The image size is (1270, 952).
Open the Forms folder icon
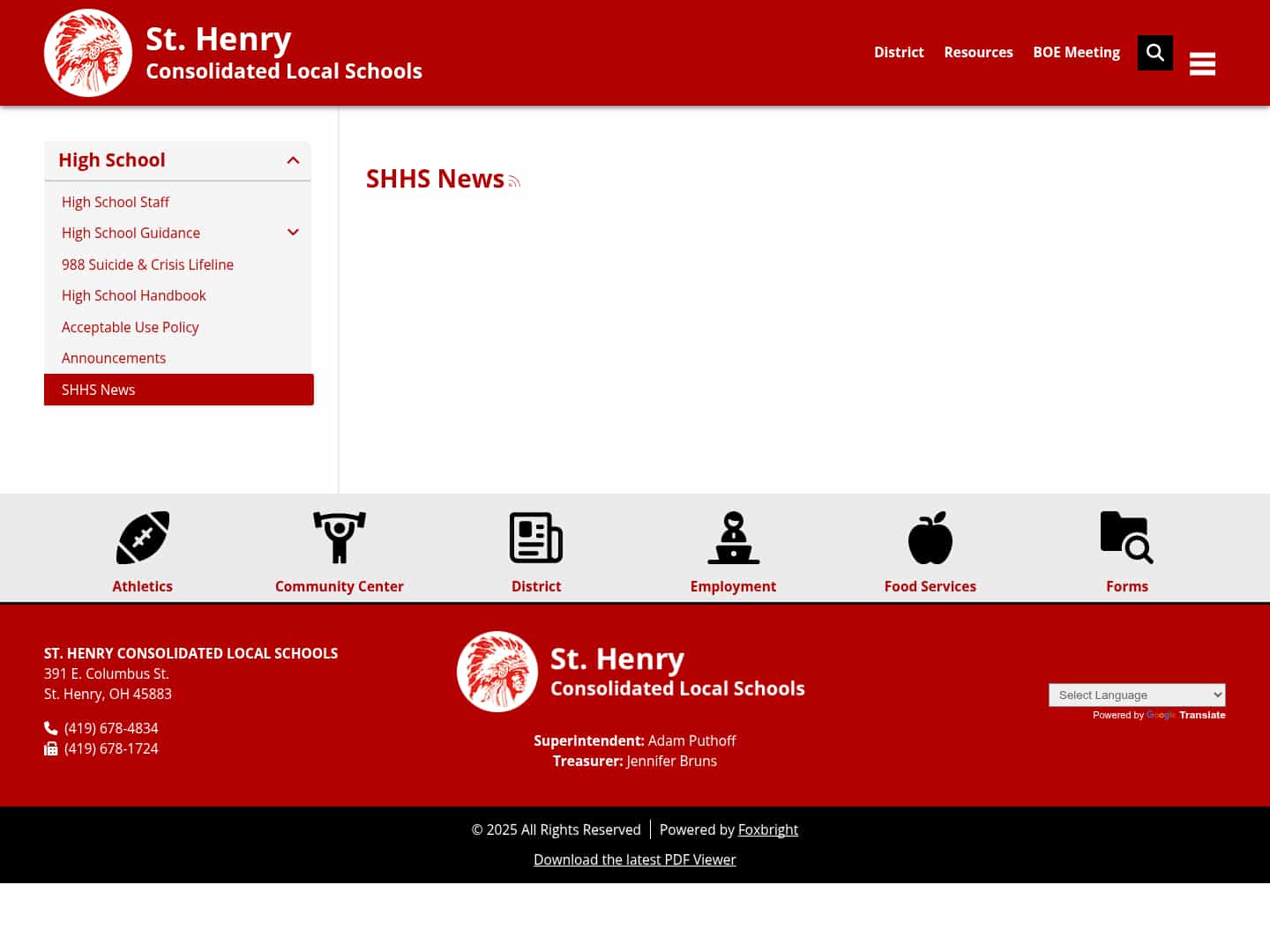pos(1126,536)
